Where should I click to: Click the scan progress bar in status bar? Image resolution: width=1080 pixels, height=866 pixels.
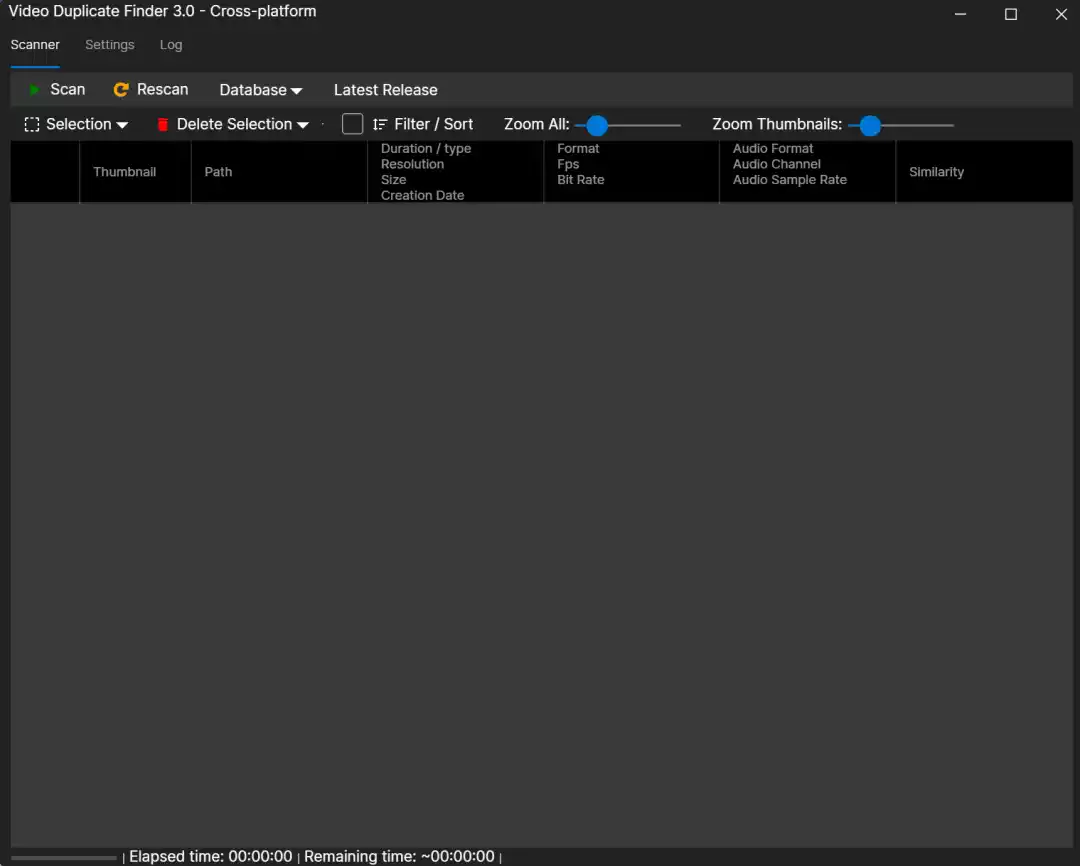(64, 858)
